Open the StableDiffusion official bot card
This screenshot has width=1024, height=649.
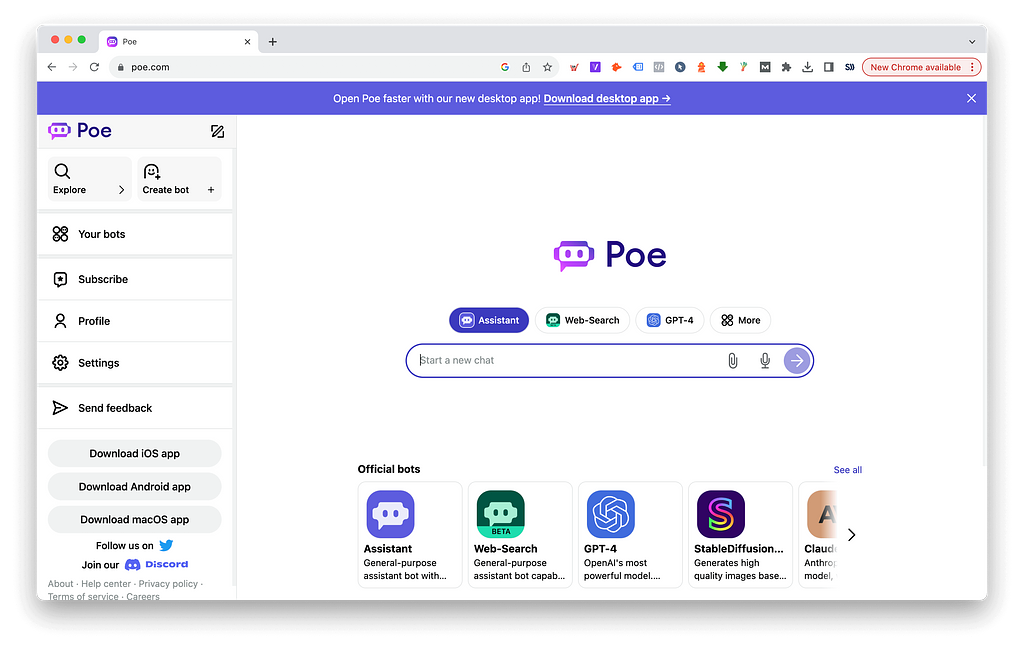point(741,535)
